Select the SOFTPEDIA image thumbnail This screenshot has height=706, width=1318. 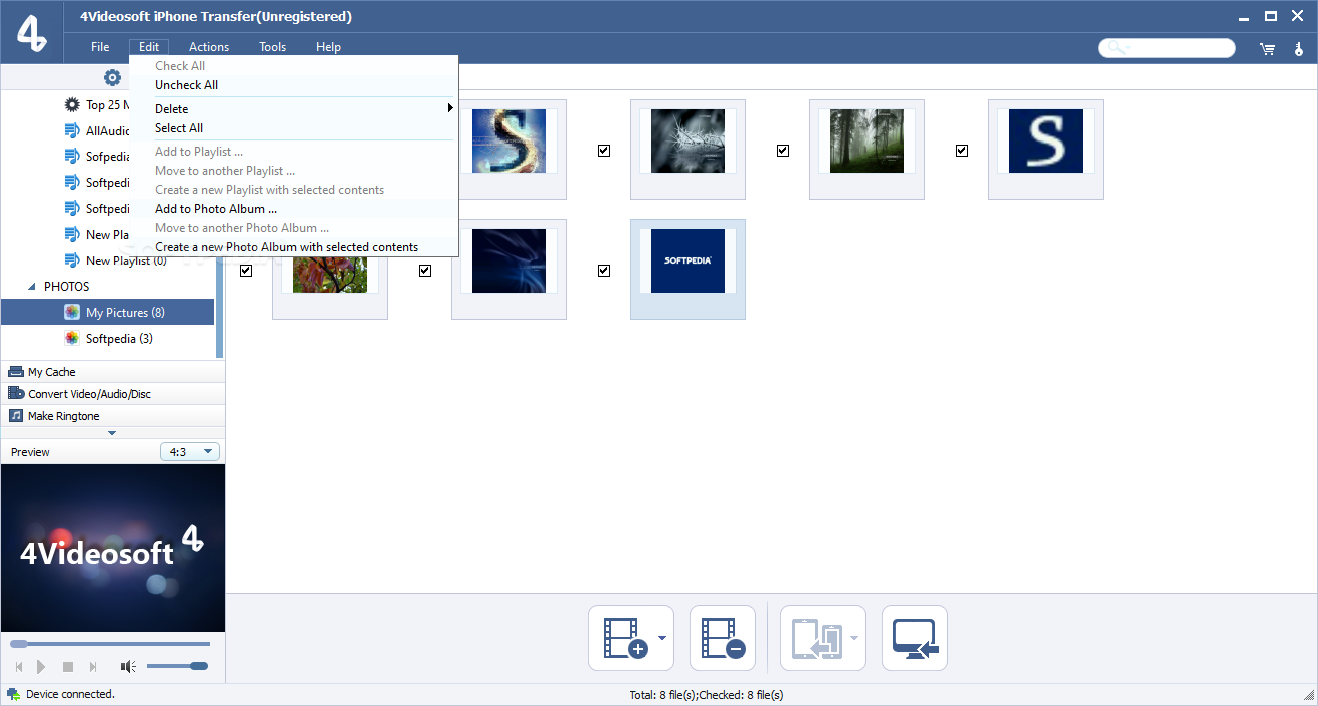point(688,269)
